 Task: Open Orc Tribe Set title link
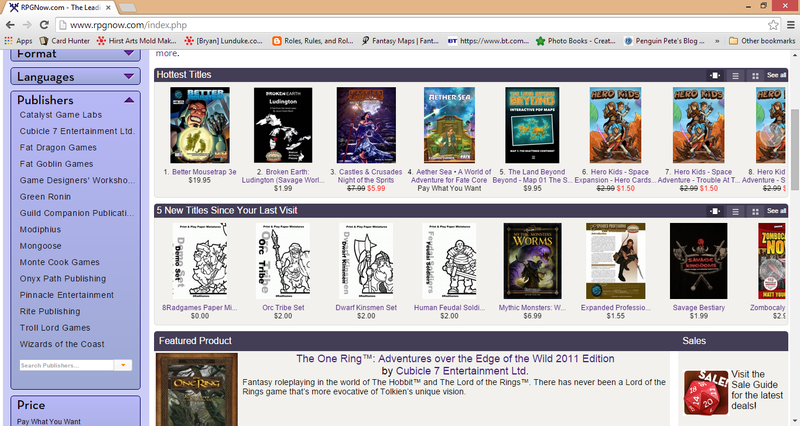283,308
